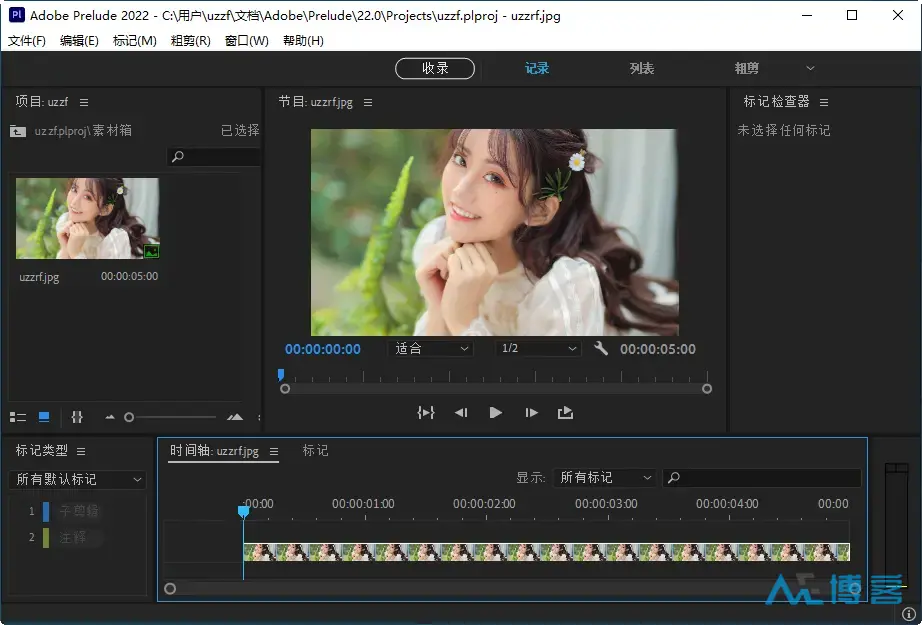This screenshot has height=625, width=922.
Task: Adjust the thumbnail zoom slider
Action: click(130, 417)
